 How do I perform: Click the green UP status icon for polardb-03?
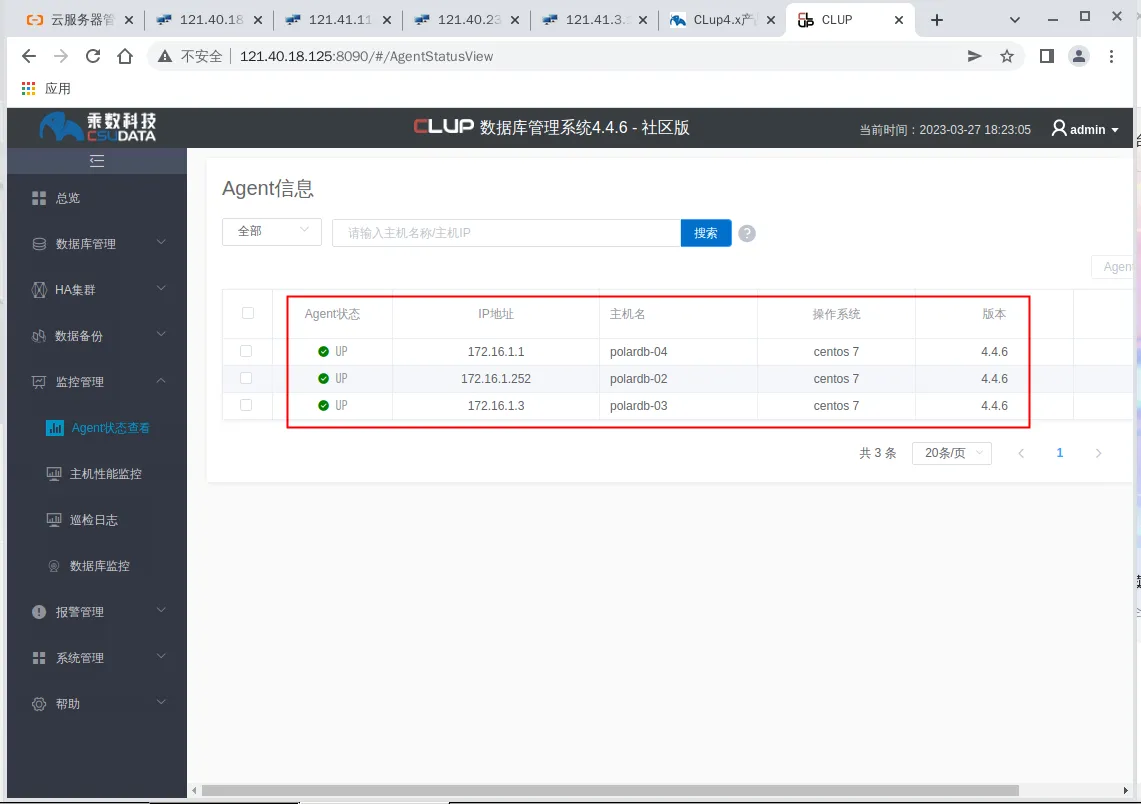coord(324,405)
